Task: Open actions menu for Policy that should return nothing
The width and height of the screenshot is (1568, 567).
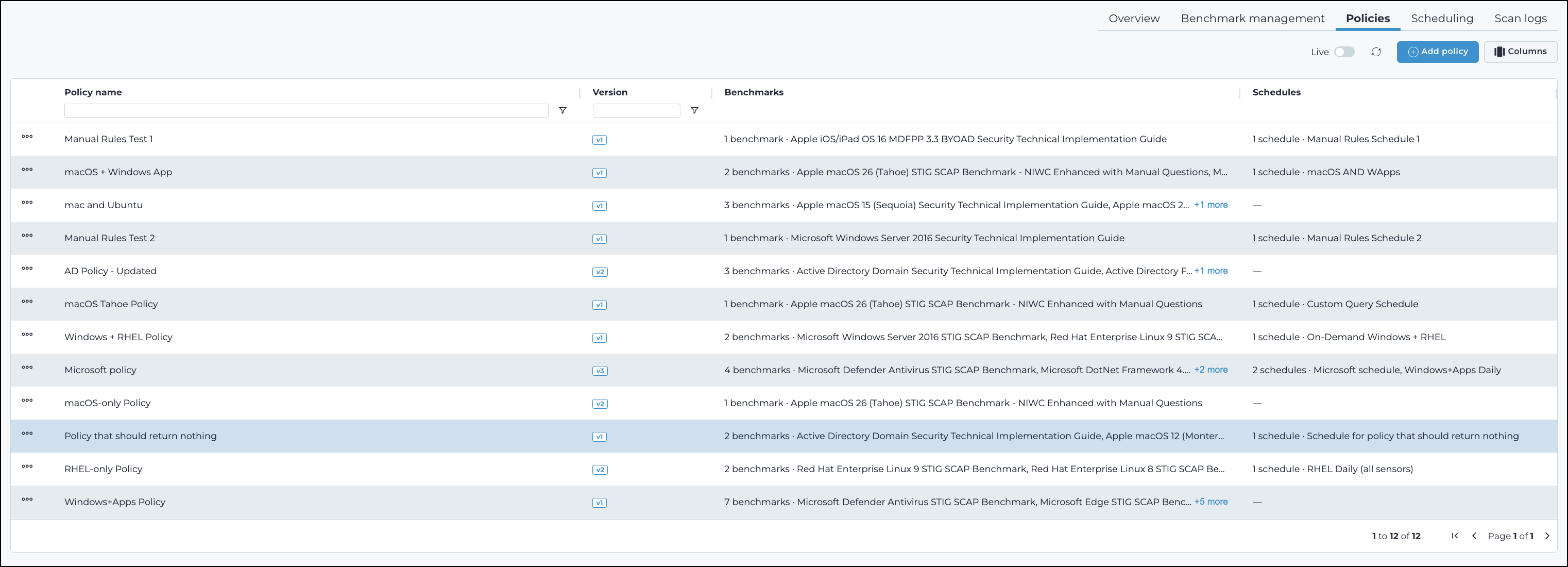Action: 27,433
